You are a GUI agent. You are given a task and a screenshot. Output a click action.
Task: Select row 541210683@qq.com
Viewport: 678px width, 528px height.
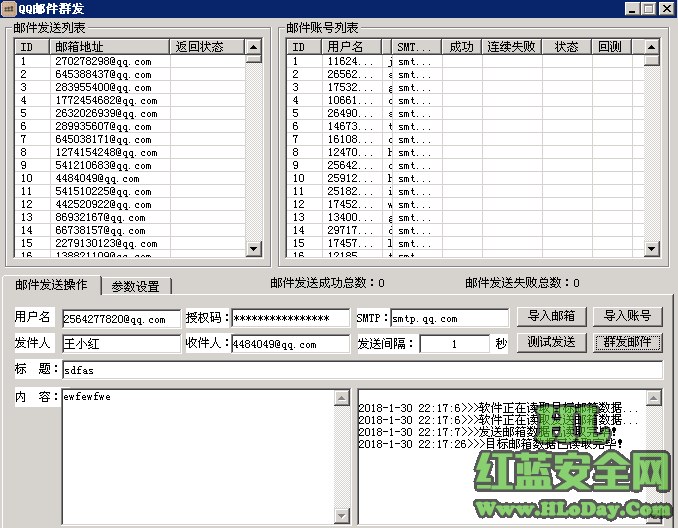pyautogui.click(x=130, y=165)
